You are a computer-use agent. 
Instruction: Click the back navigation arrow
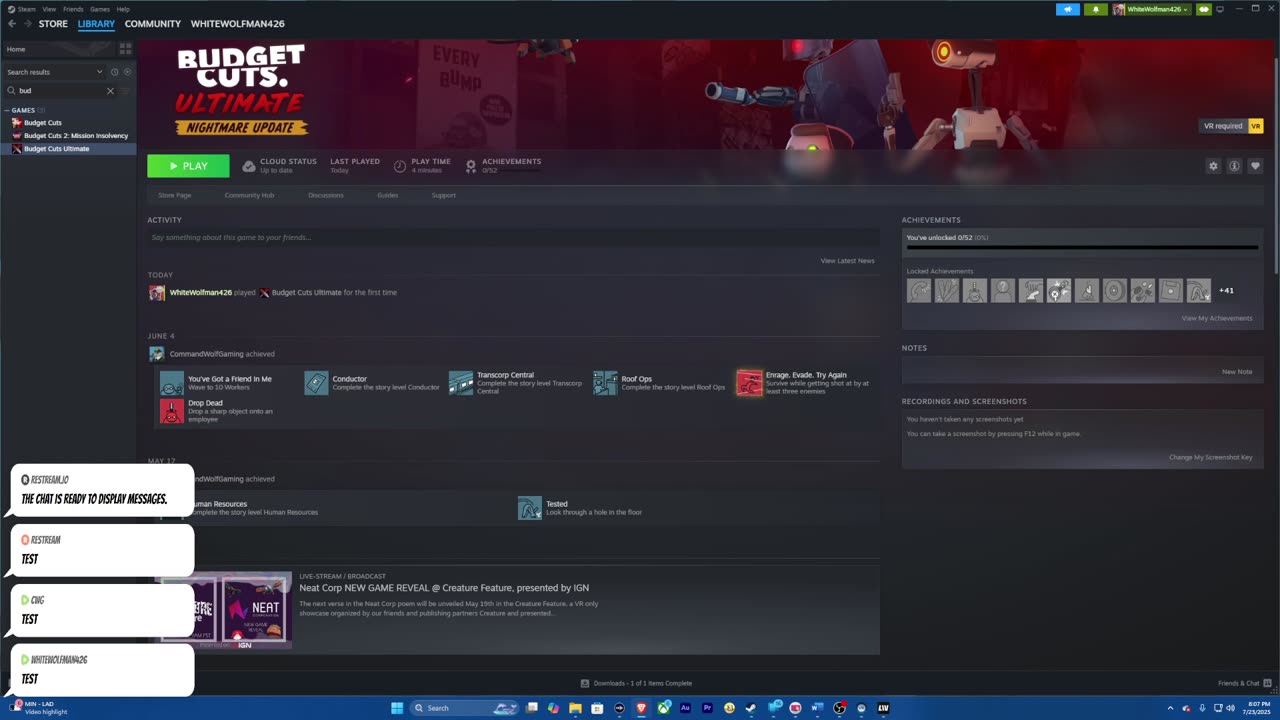[x=12, y=24]
